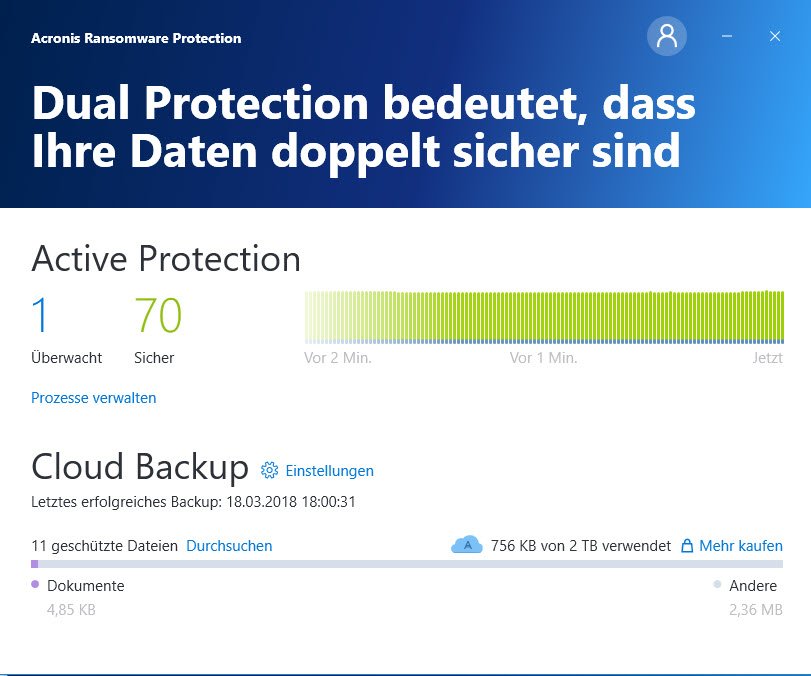This screenshot has height=676, width=811.
Task: Click the monitored processes count 1
Action: click(40, 316)
